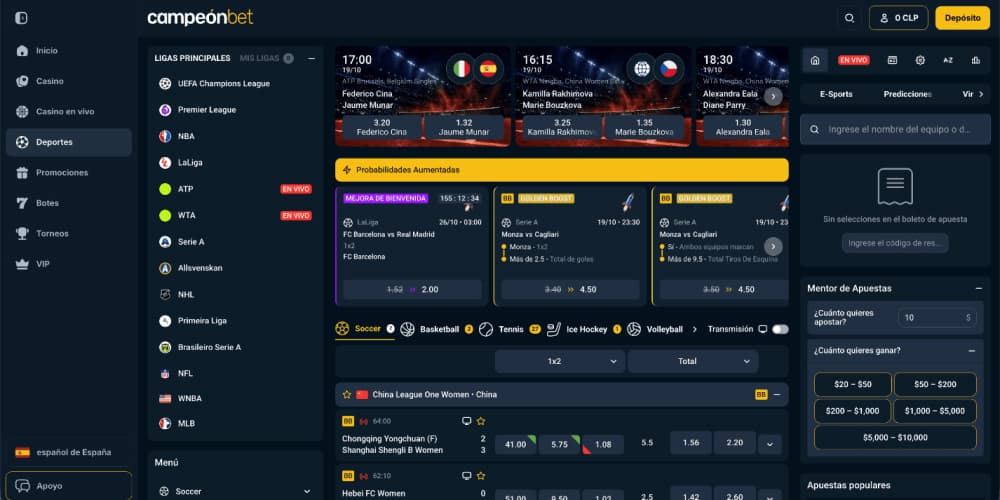Click the China League BB bet builder badge
This screenshot has width=1000, height=500.
(x=761, y=395)
